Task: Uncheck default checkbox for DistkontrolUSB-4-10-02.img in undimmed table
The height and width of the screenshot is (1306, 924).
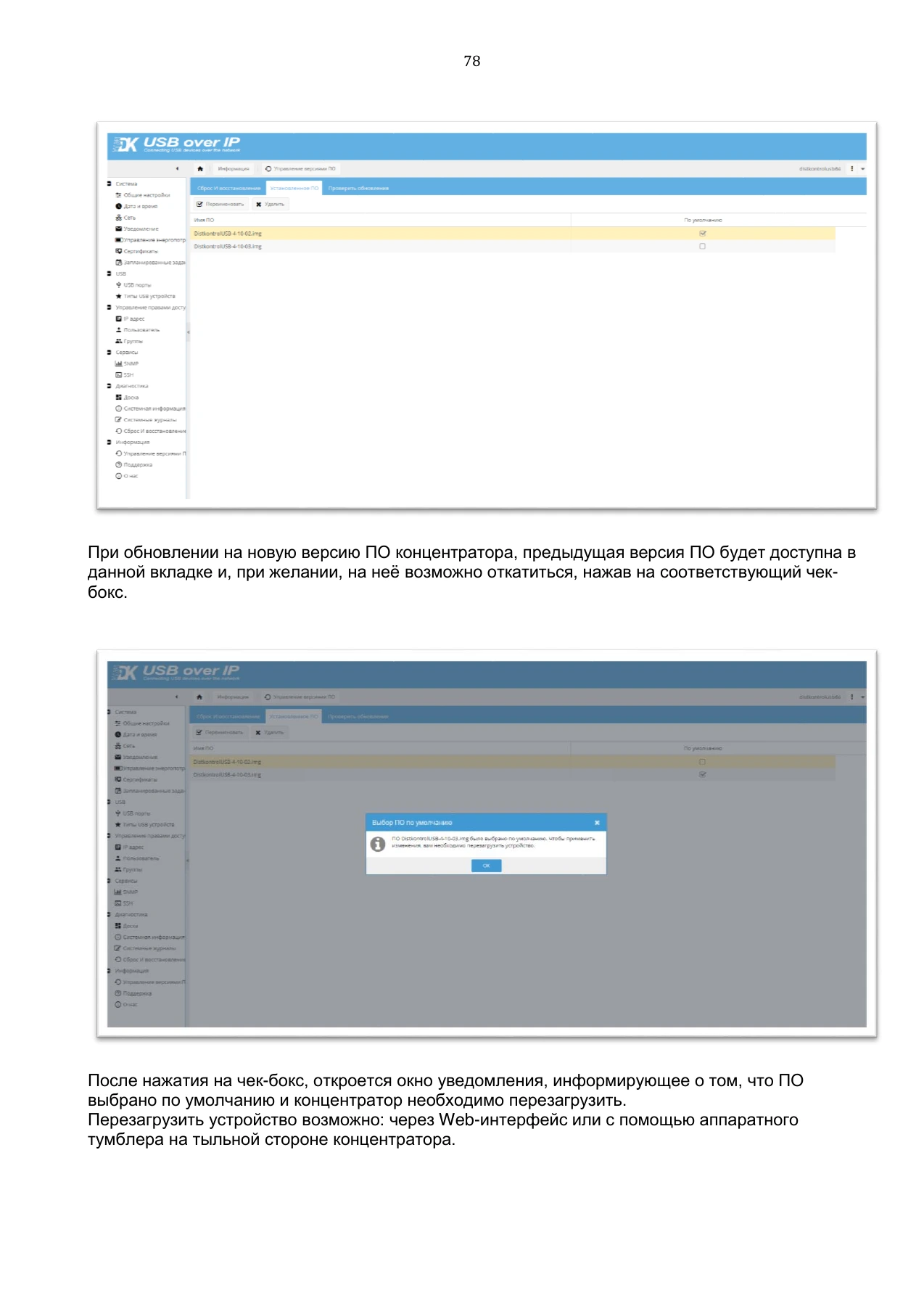Action: (702, 234)
